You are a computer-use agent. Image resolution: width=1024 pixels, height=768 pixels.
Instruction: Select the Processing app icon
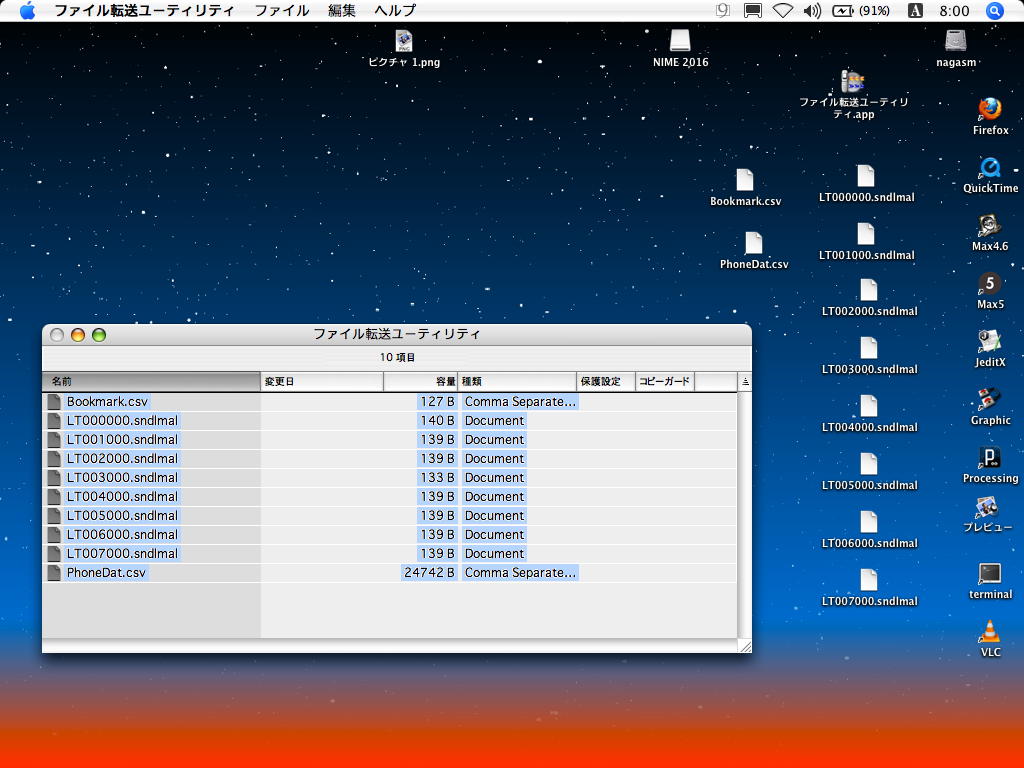(x=990, y=458)
